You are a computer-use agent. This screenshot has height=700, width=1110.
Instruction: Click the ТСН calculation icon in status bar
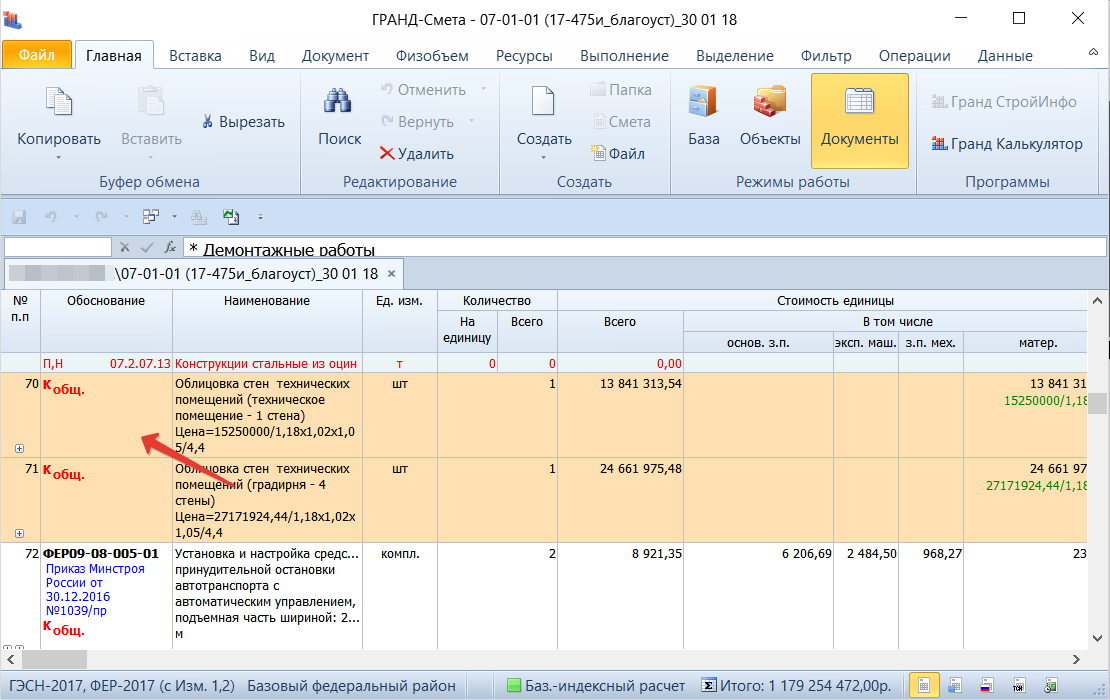[1021, 686]
